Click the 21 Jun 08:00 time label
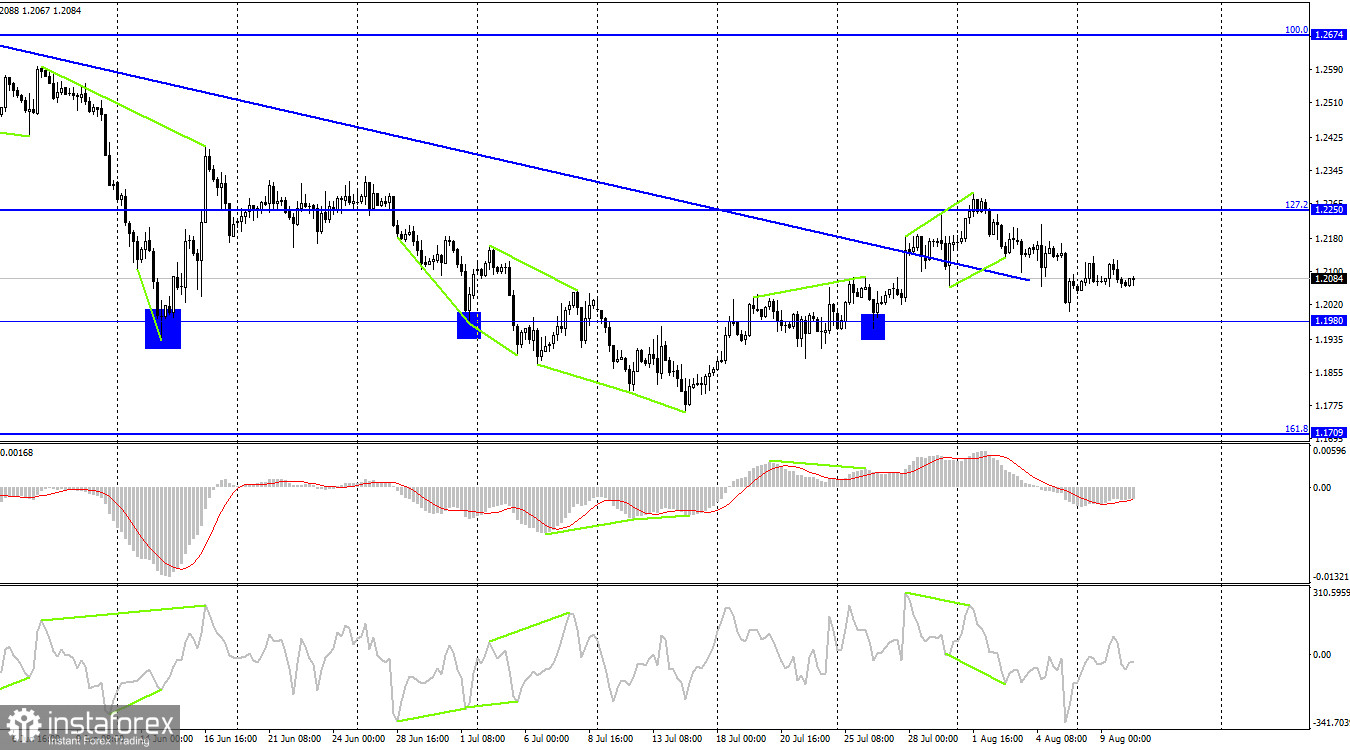This screenshot has height=750, width=1350. pyautogui.click(x=297, y=741)
